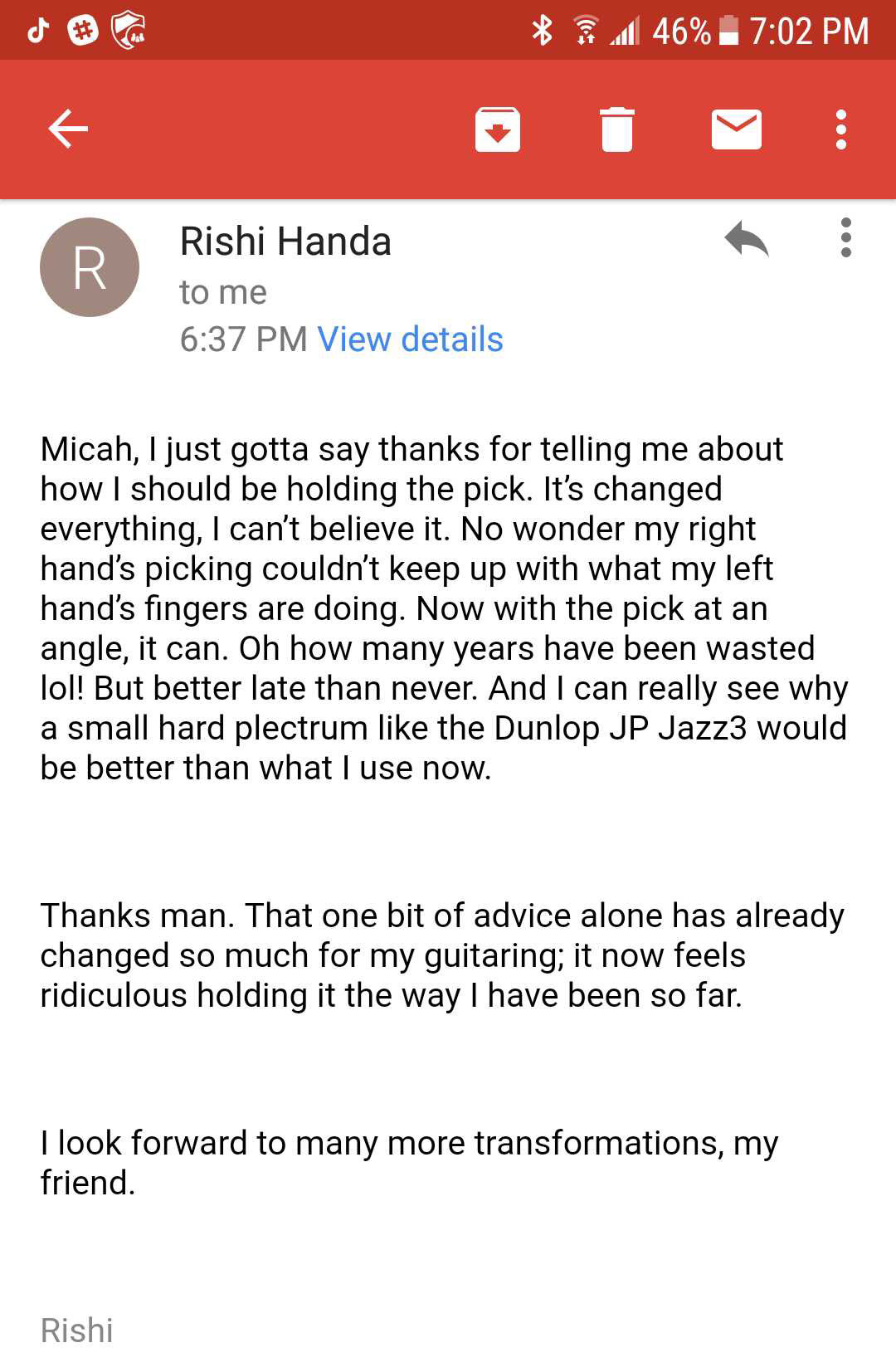This screenshot has width=896, height=1372.
Task: Tap the sender name Rishi Handa
Action: point(285,242)
